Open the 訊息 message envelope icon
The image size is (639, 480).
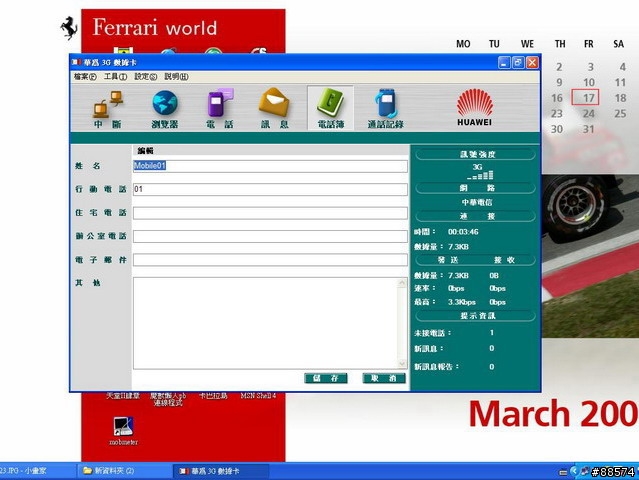pyautogui.click(x=274, y=108)
